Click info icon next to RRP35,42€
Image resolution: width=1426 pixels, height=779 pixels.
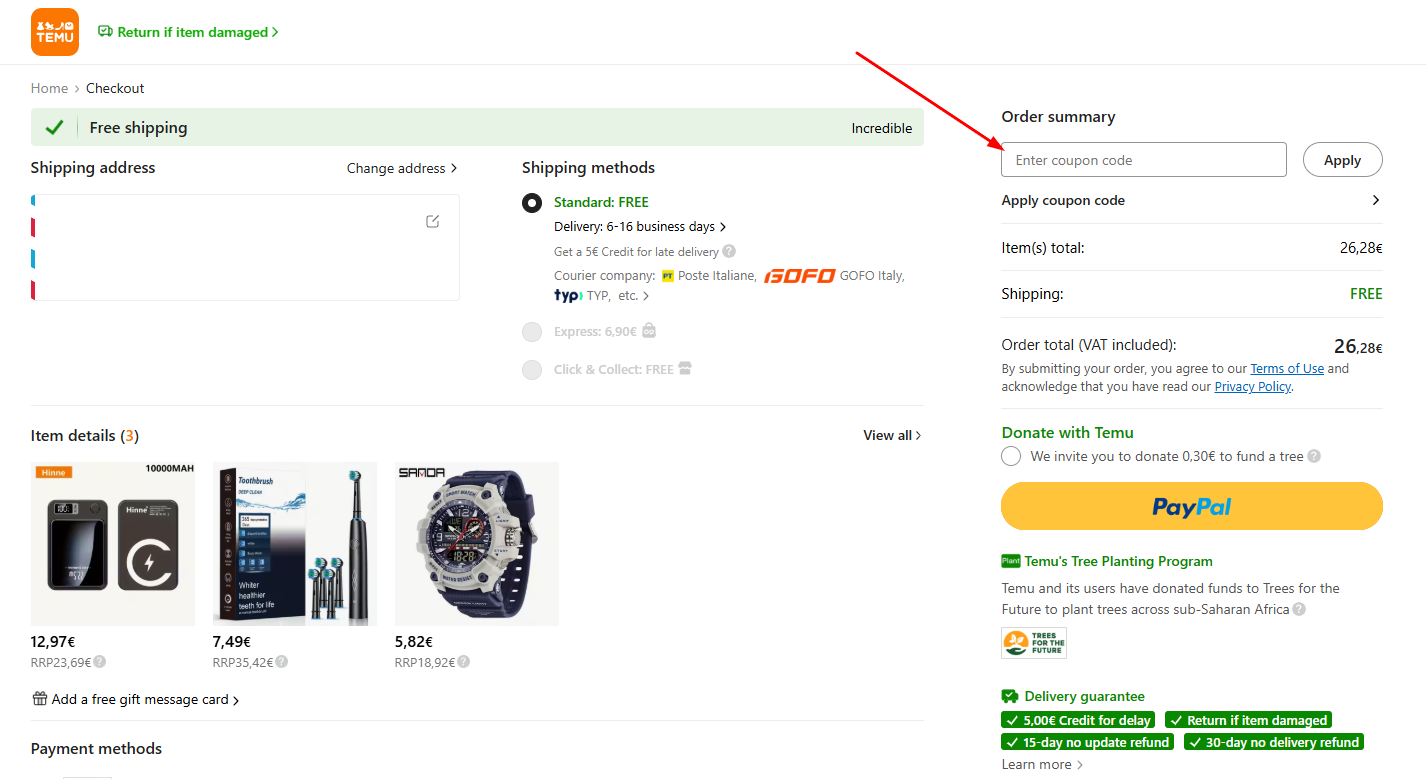coord(282,662)
